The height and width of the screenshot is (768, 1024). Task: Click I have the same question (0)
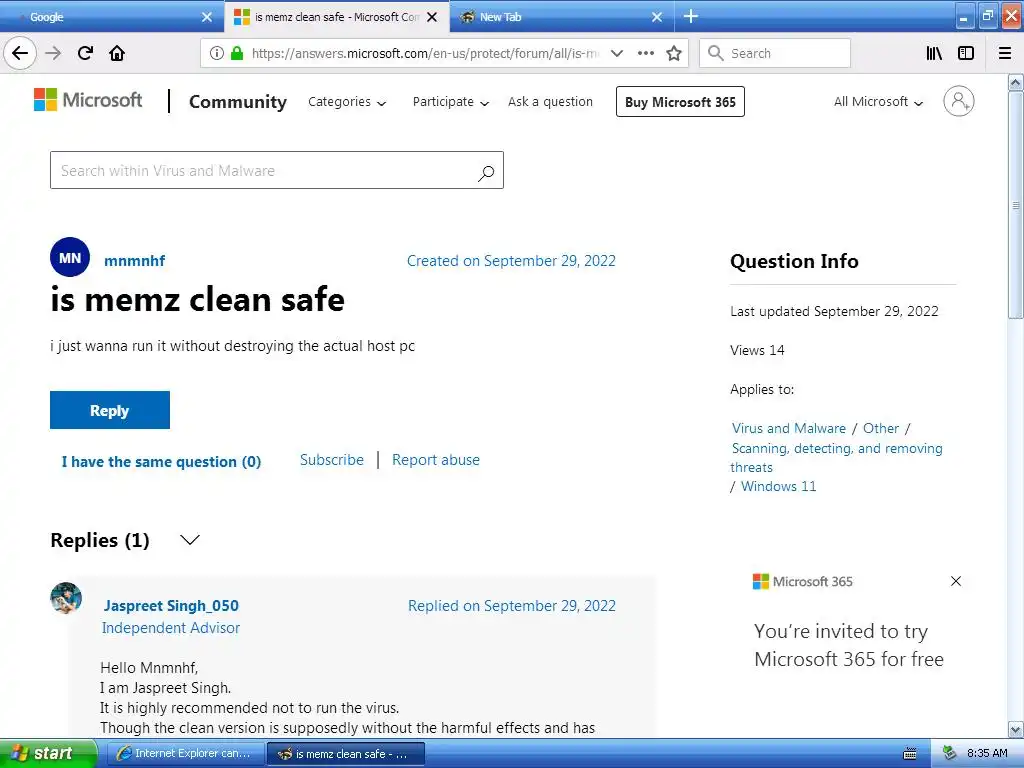pos(161,462)
